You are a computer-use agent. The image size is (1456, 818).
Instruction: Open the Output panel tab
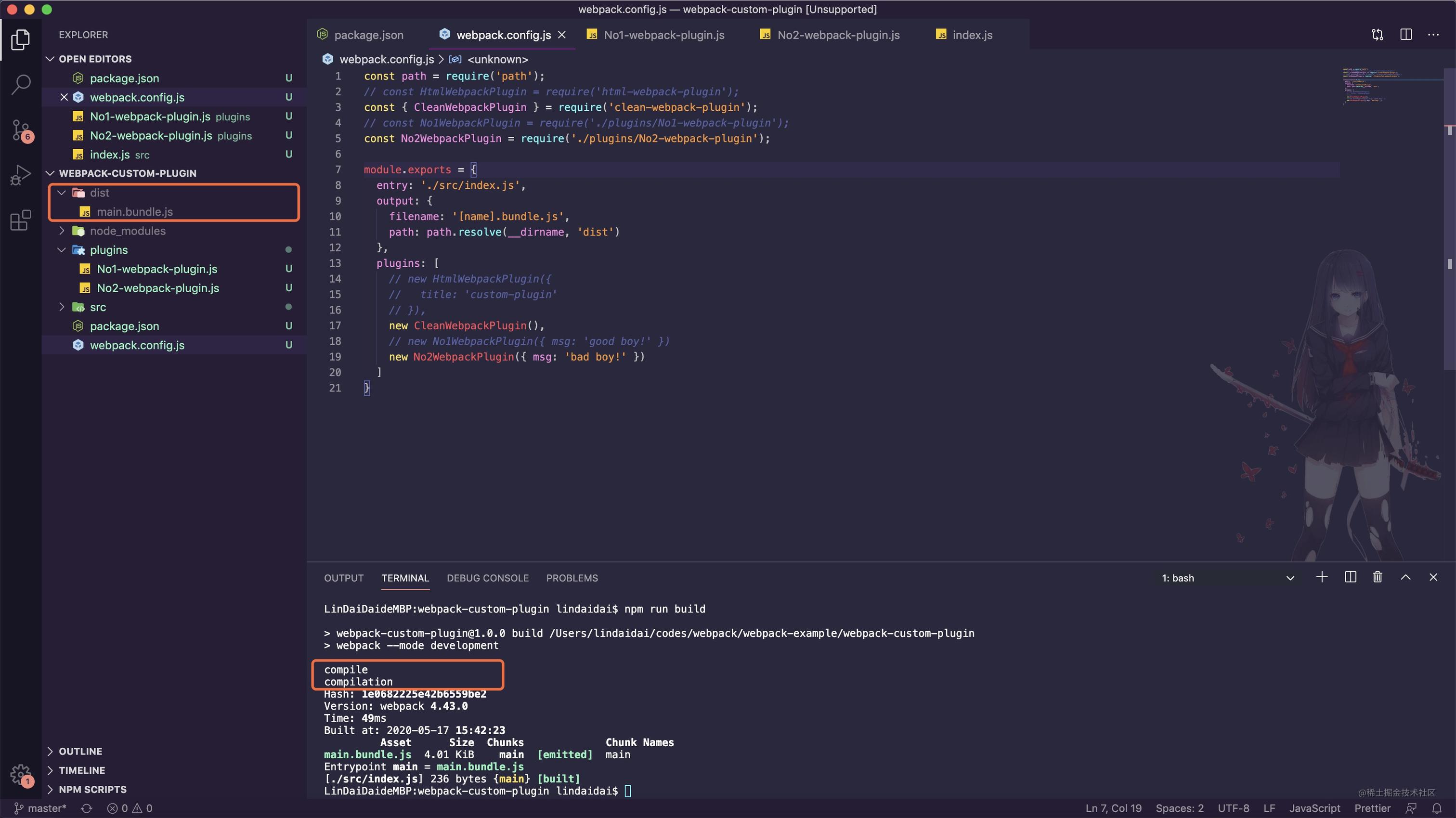coord(344,578)
